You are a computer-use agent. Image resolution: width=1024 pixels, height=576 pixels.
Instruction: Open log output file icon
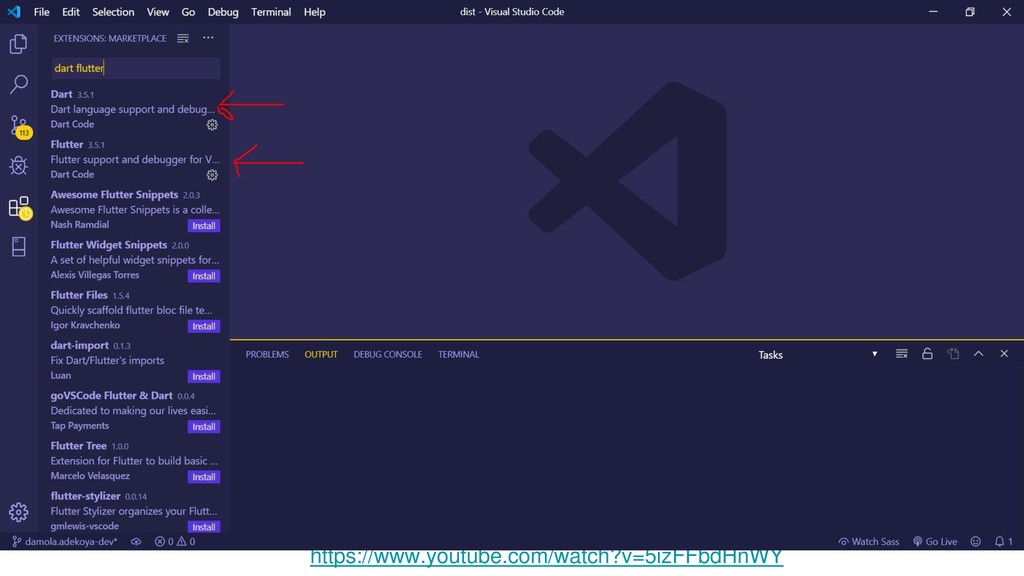953,354
